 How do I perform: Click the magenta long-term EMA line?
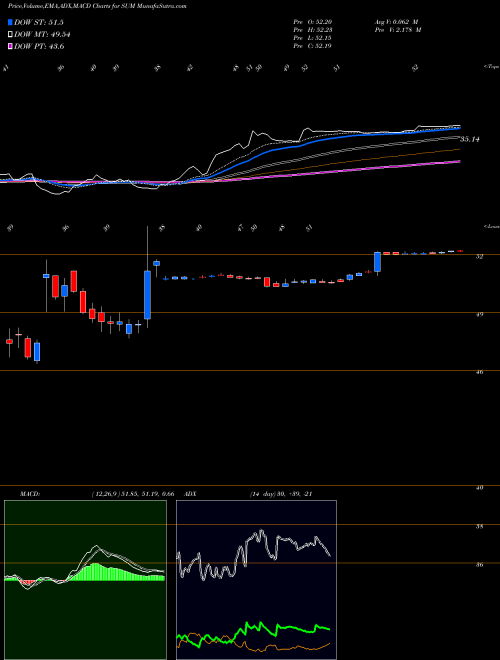pos(337,170)
